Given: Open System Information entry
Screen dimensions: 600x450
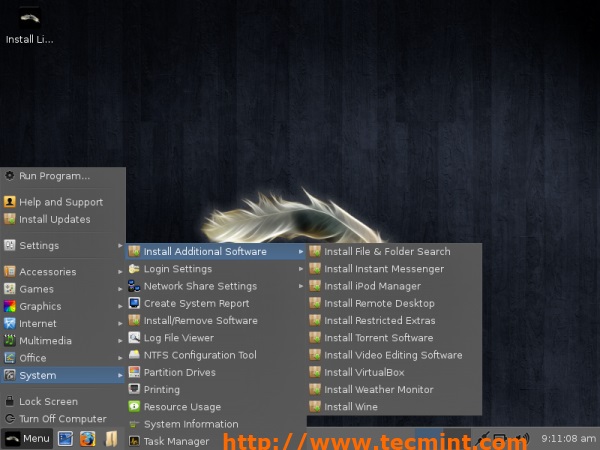Looking at the screenshot, I should click(215, 424).
